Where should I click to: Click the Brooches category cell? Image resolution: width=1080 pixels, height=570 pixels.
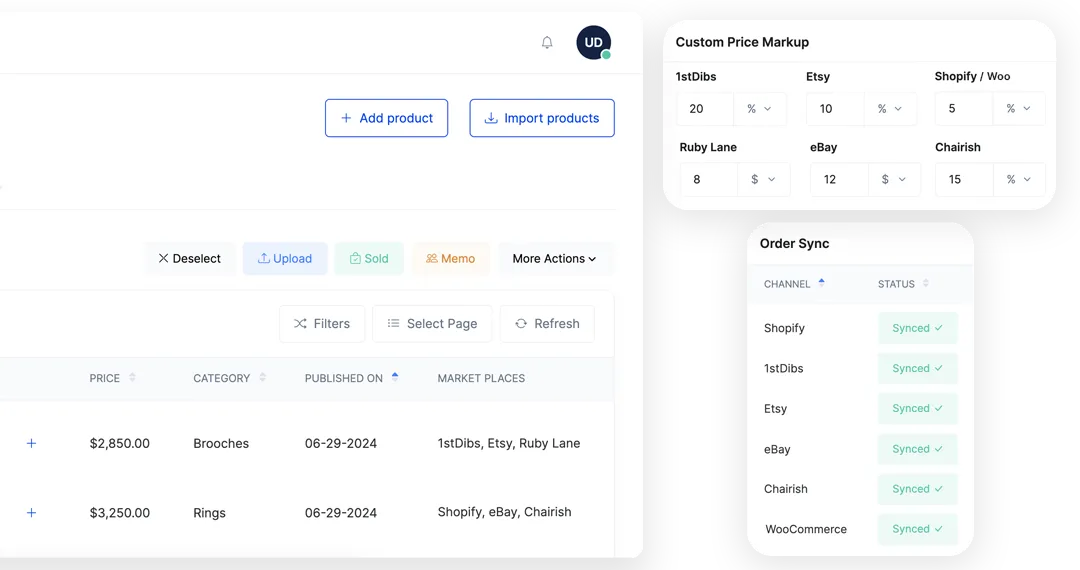pos(221,443)
